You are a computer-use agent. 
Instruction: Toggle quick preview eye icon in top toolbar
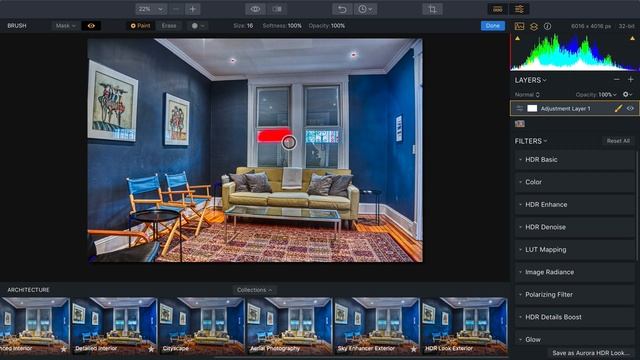[255, 9]
